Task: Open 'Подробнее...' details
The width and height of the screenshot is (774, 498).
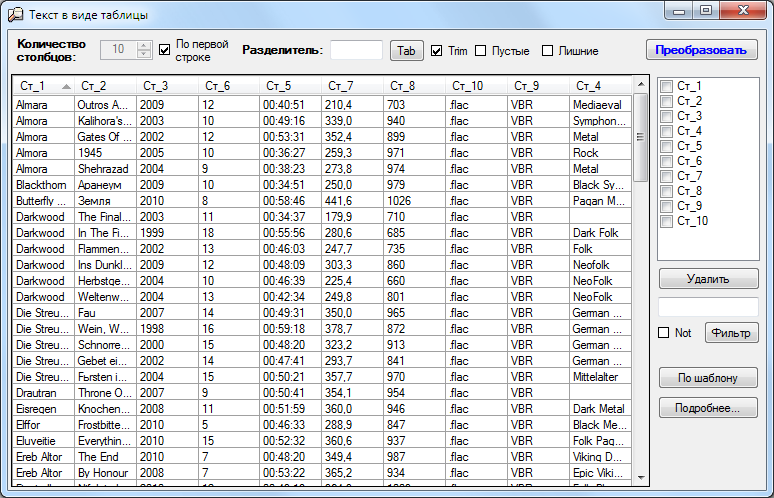Action: tap(708, 408)
